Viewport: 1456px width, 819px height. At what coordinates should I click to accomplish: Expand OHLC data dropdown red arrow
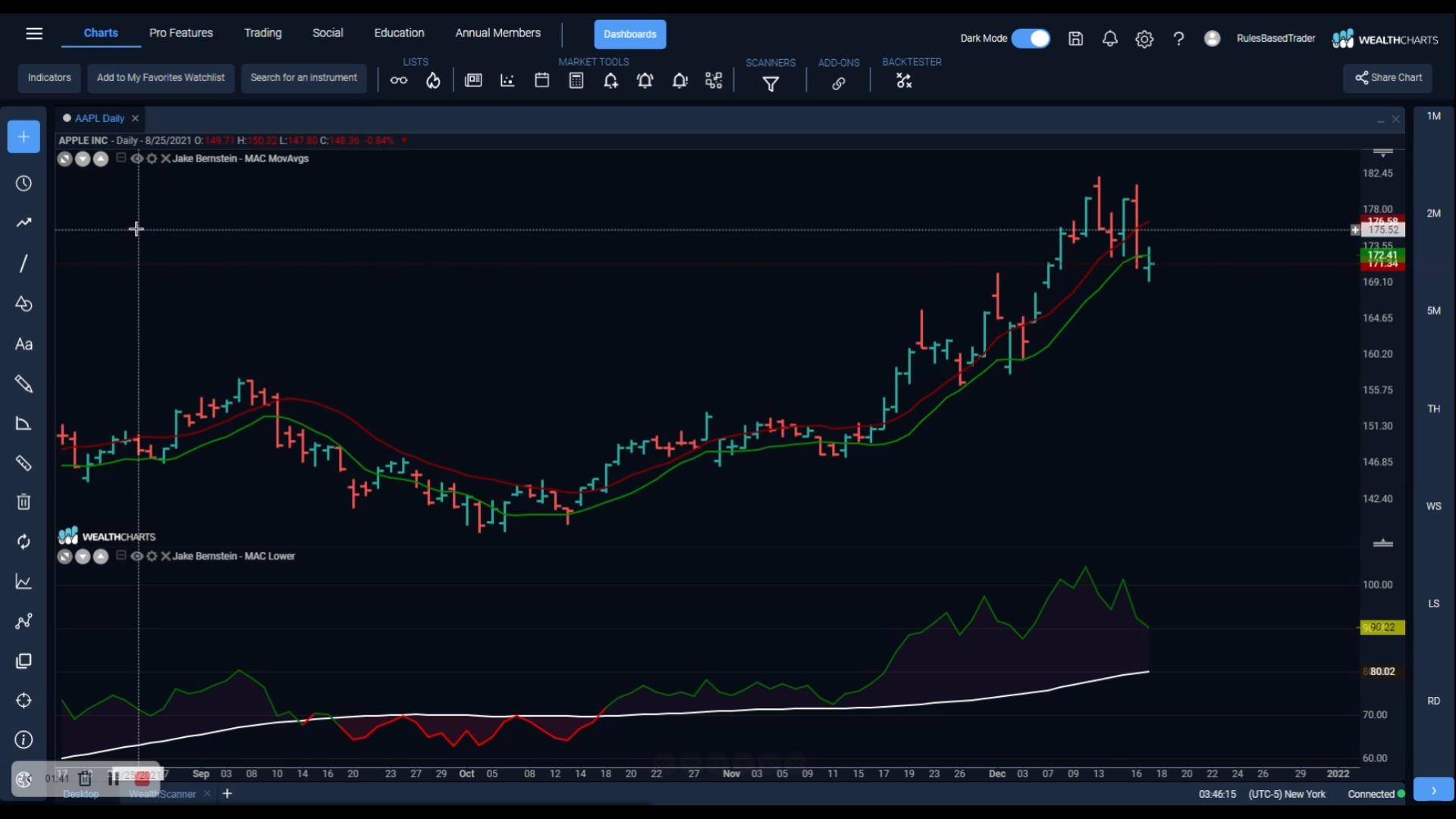tap(404, 140)
